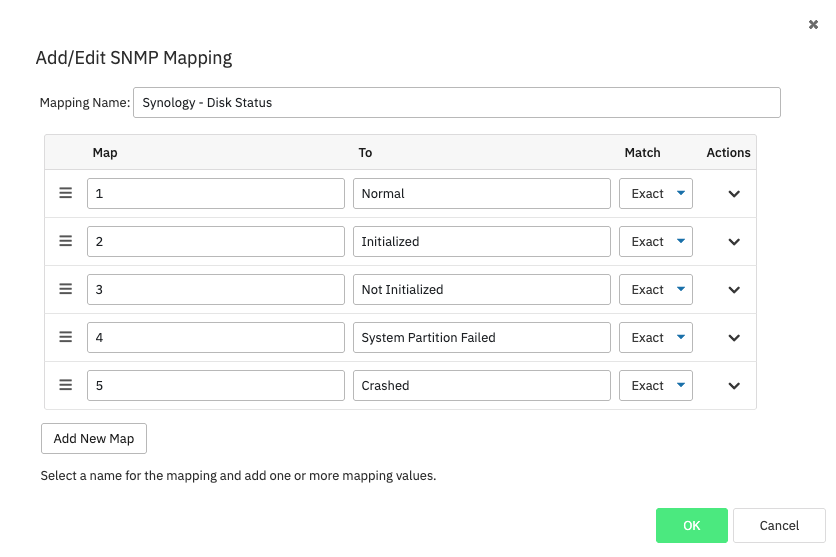The image size is (836, 557).
Task: Focus the Mapping Name field
Action: click(457, 102)
